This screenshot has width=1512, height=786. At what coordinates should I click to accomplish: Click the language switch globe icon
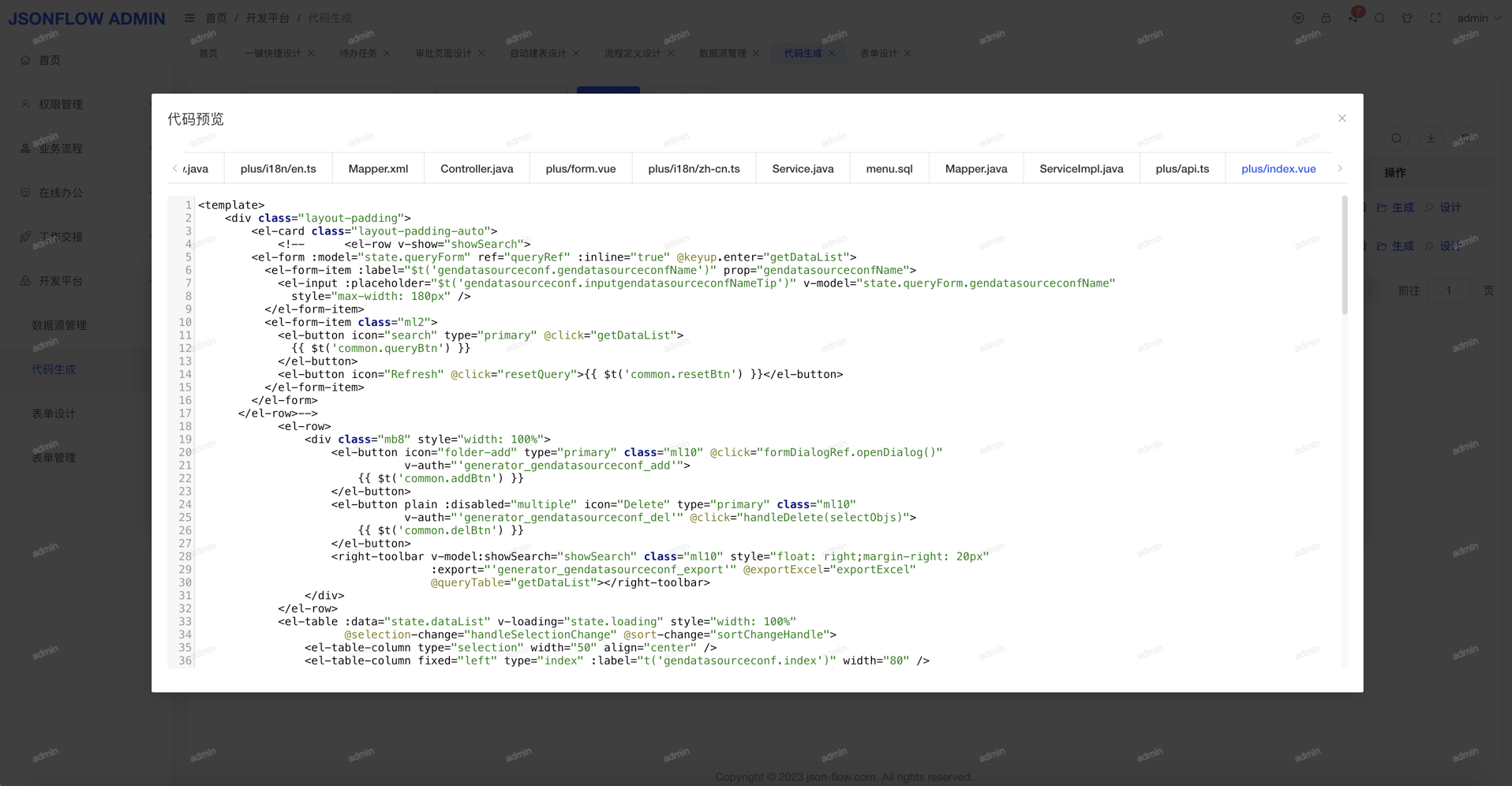tap(1298, 18)
